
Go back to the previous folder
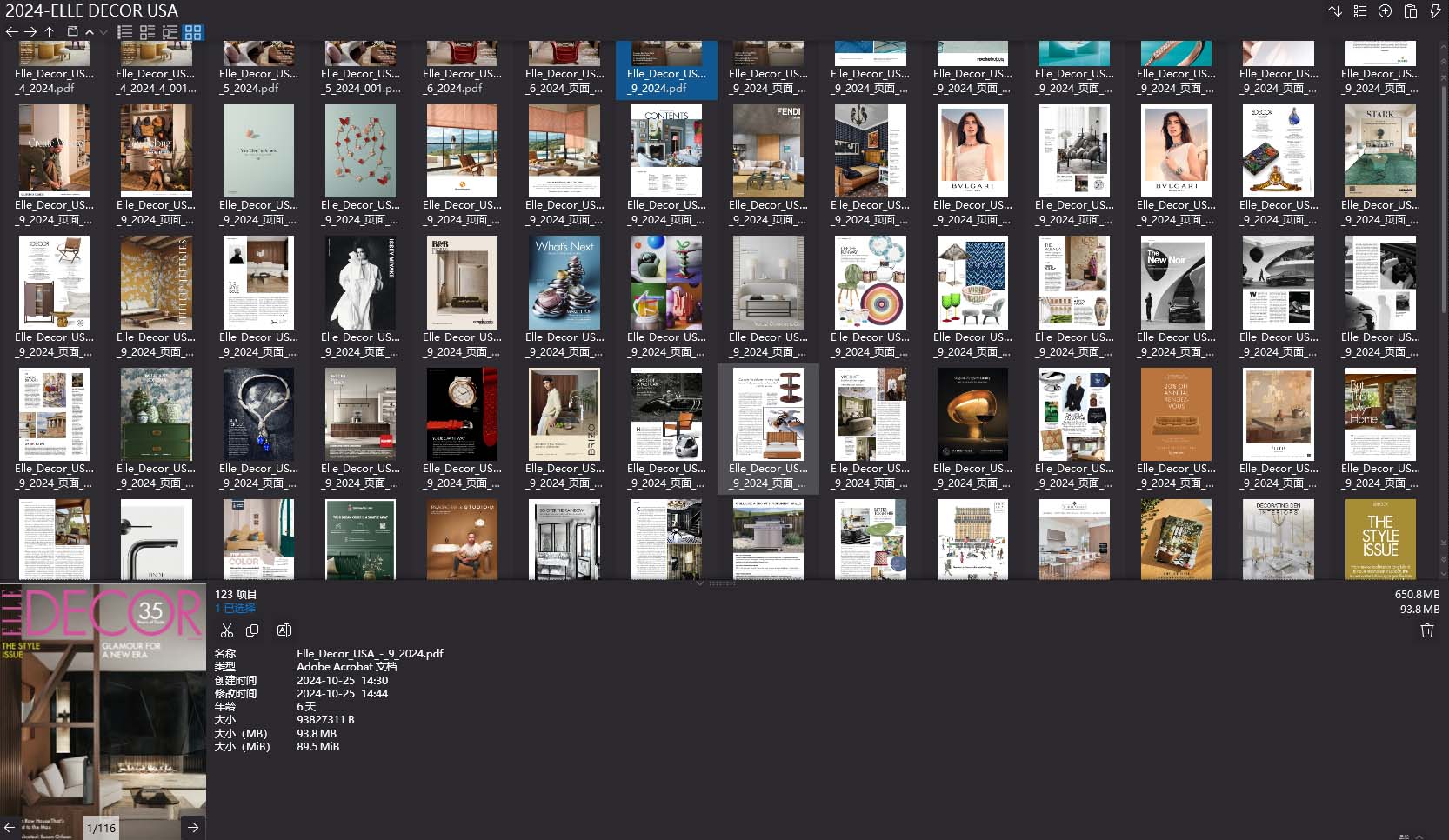pyautogui.click(x=11, y=31)
